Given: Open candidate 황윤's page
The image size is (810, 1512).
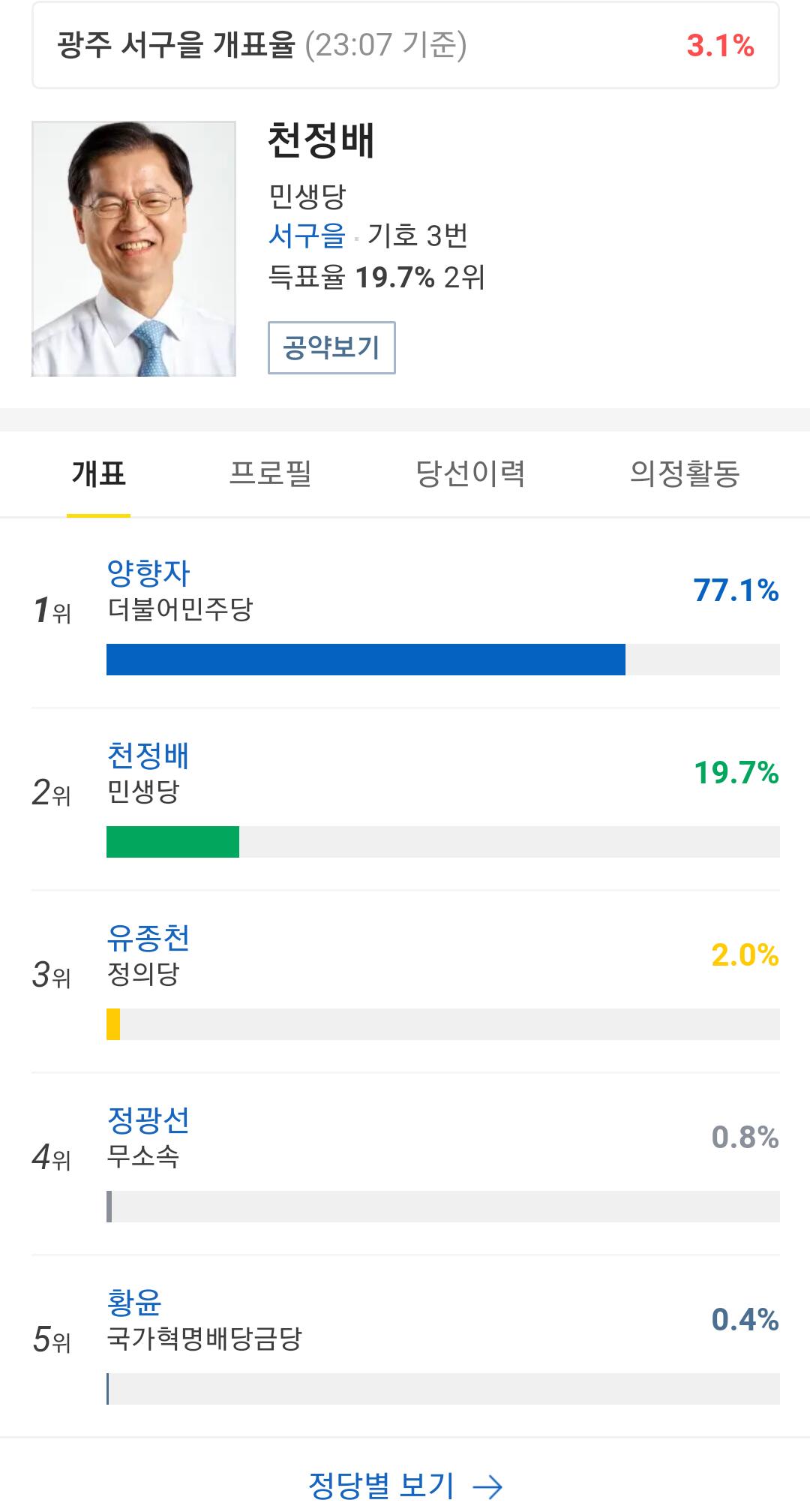Looking at the screenshot, I should (135, 1303).
